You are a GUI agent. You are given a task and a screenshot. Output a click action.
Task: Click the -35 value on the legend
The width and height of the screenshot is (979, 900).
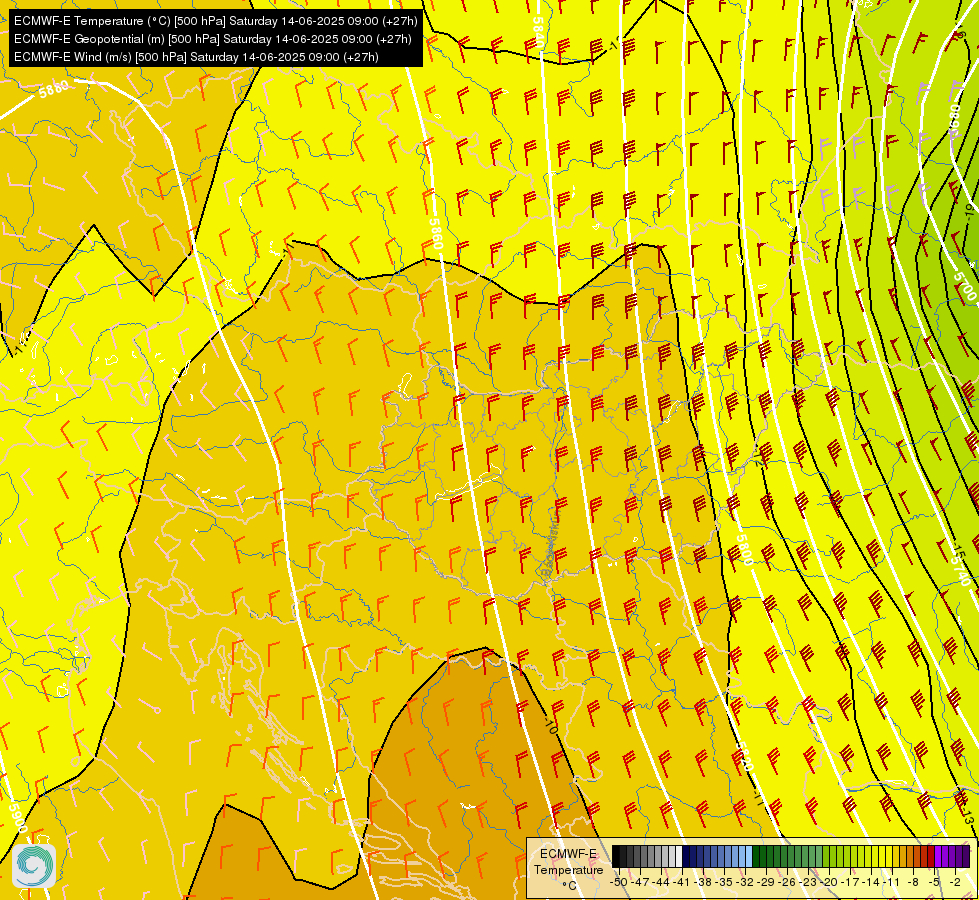724,882
